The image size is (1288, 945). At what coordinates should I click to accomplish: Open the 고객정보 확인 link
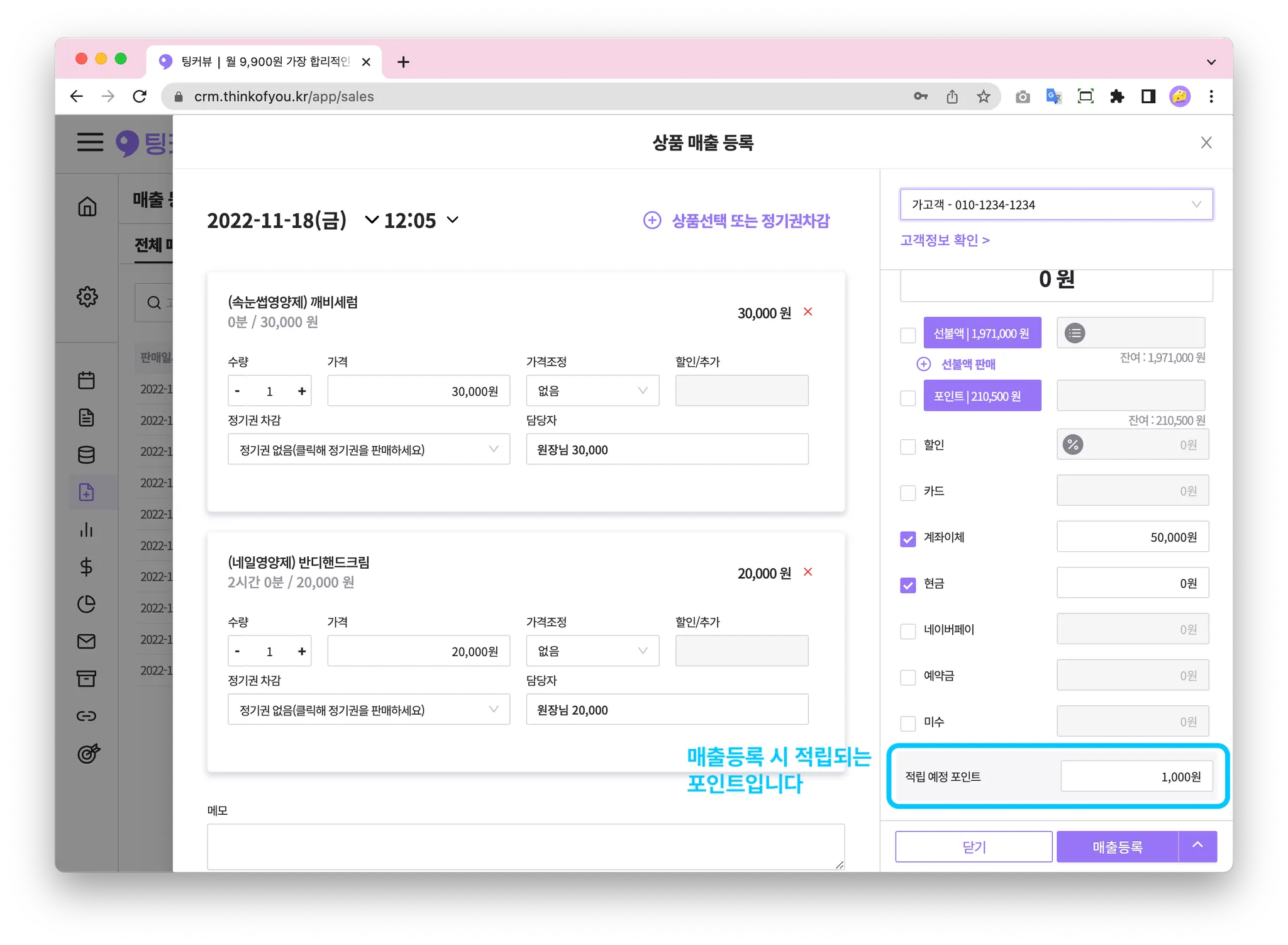[945, 240]
